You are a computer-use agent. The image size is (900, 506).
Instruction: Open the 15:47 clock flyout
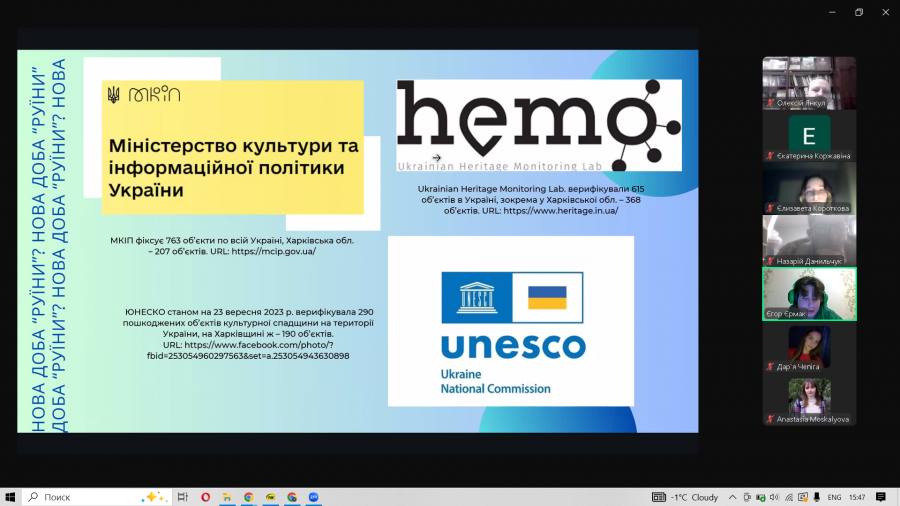click(857, 497)
